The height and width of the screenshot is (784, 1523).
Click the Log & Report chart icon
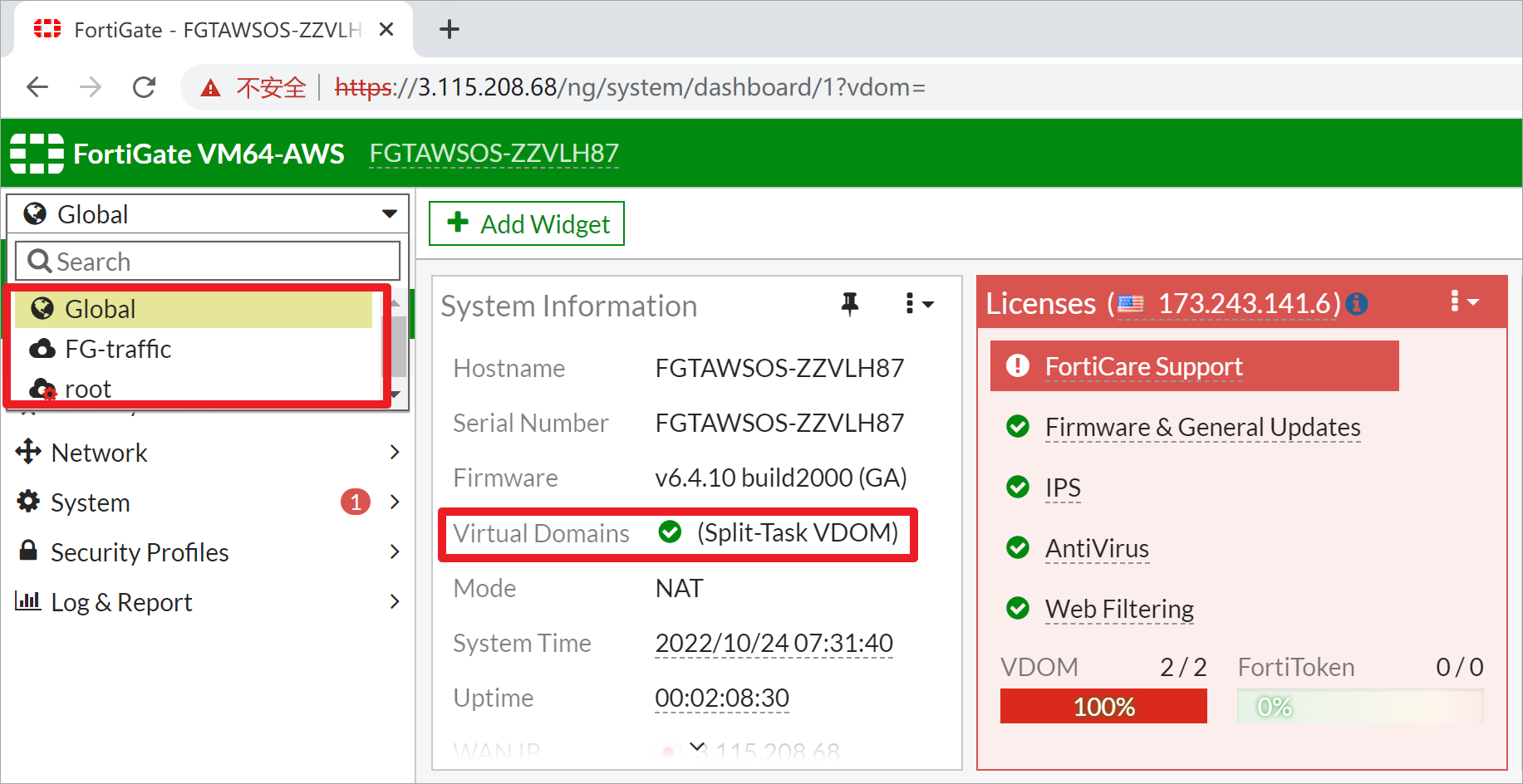(x=28, y=600)
